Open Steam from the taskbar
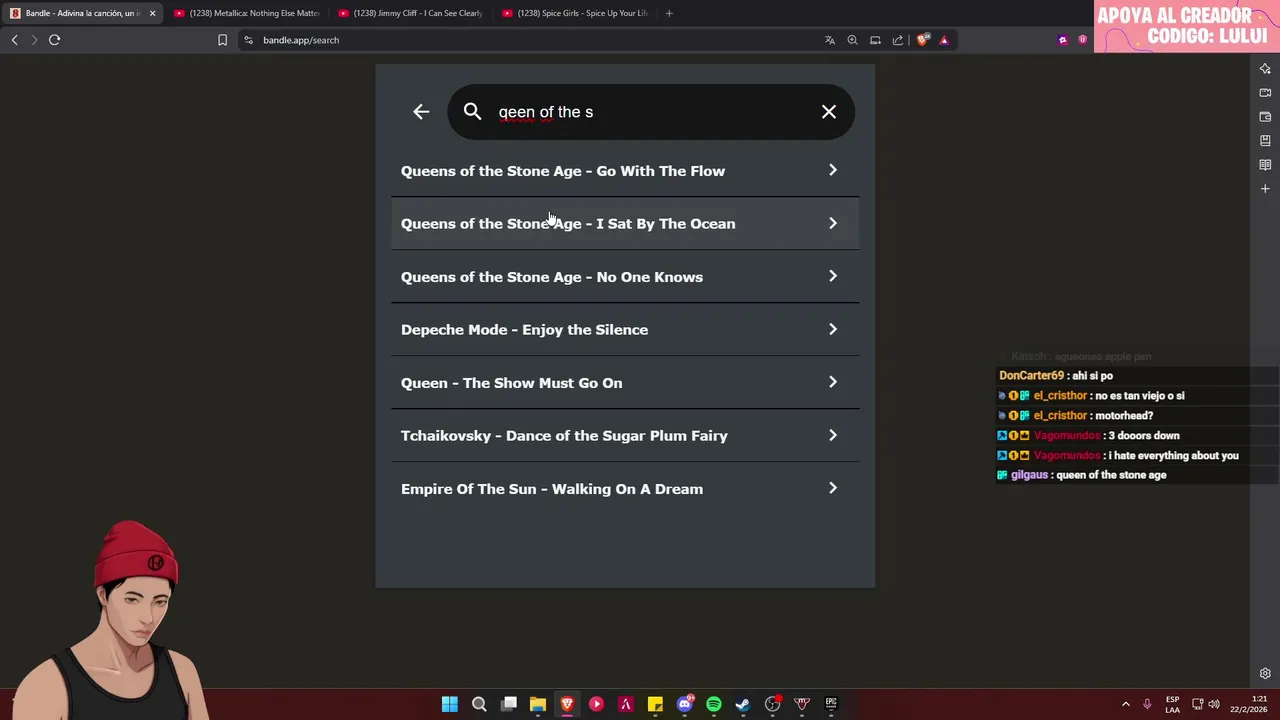This screenshot has width=1280, height=720. coord(743,704)
